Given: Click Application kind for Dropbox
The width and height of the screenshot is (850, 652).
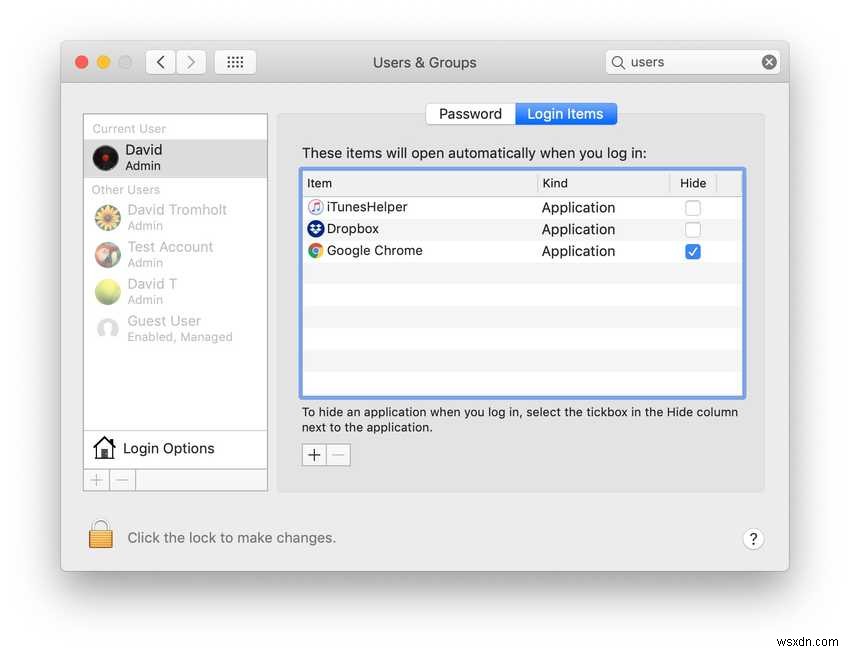Looking at the screenshot, I should click(x=578, y=230).
